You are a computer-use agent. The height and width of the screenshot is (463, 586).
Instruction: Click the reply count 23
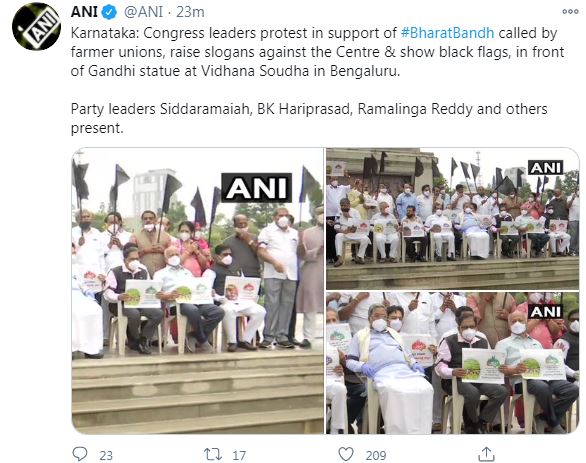106,456
